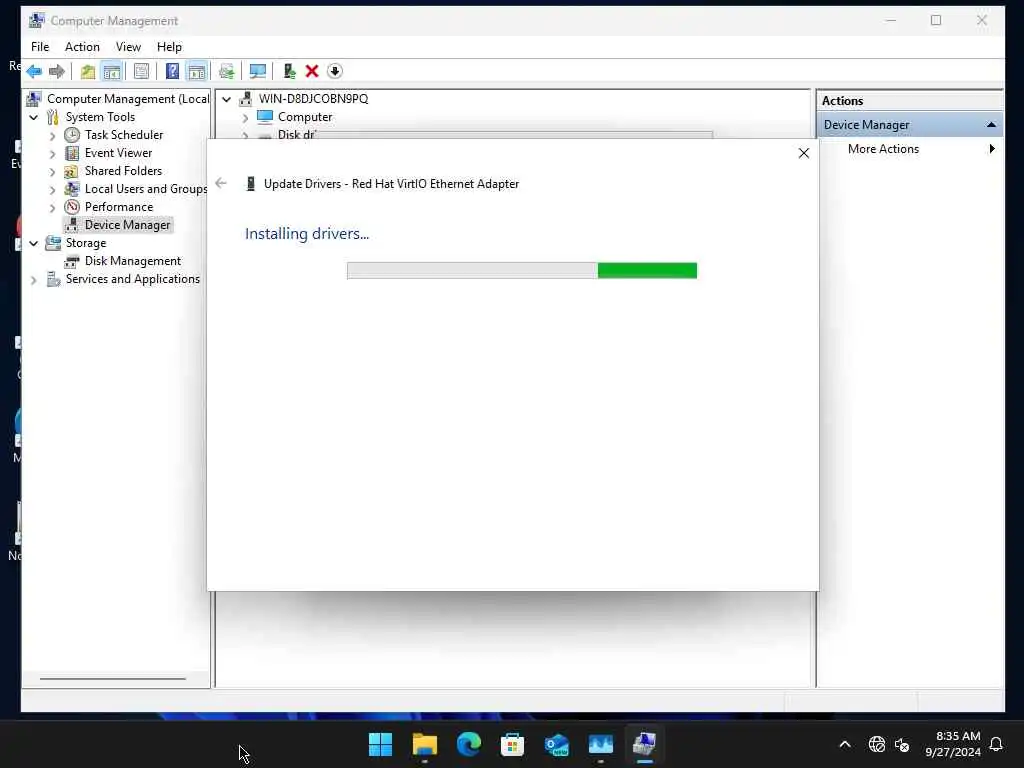Expand Services and Applications node
This screenshot has height=768, width=1024.
click(33, 280)
